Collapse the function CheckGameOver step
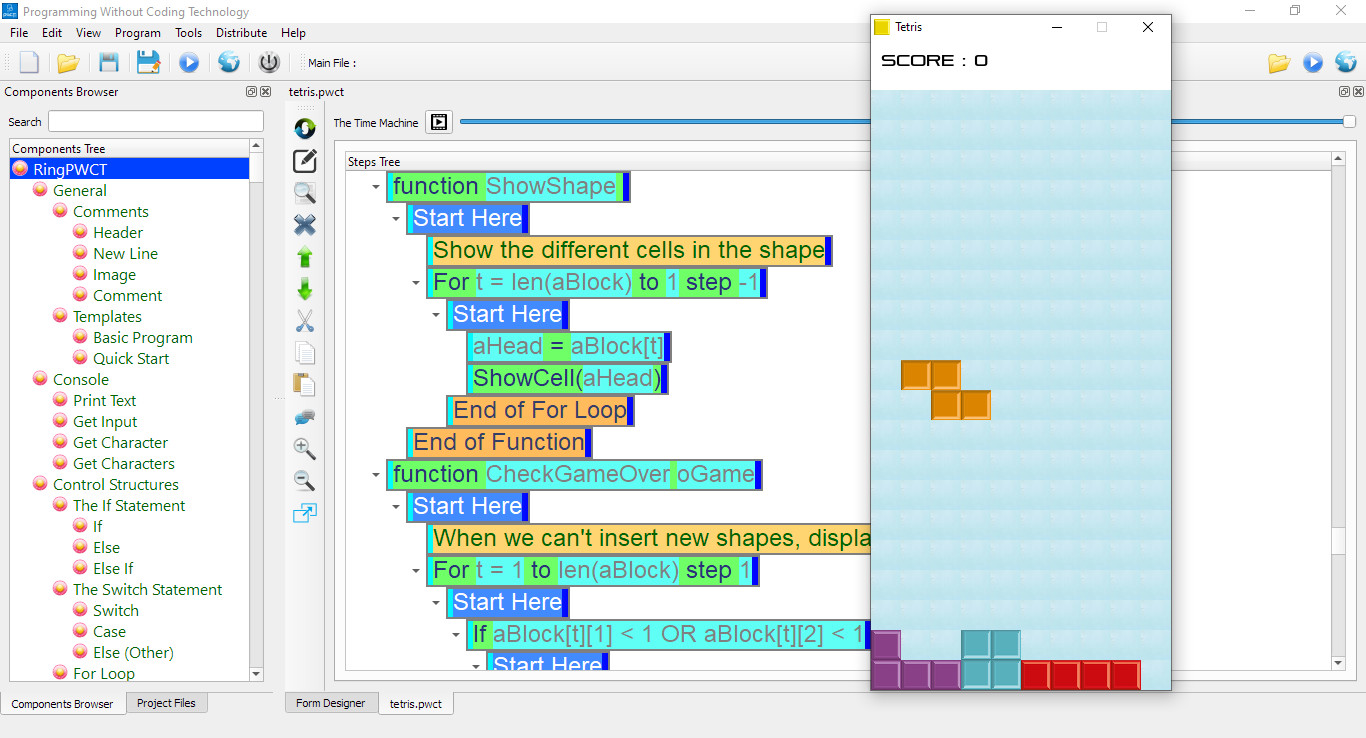 coord(376,475)
